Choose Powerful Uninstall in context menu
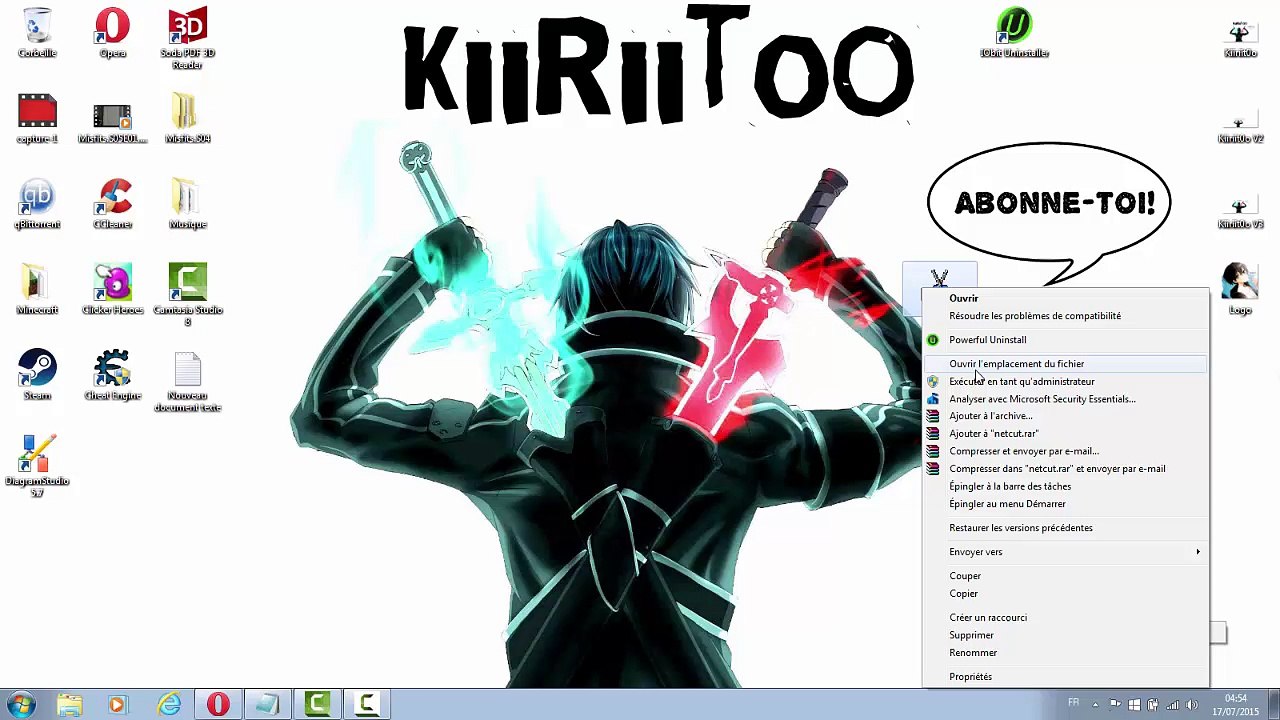The image size is (1280, 720). (x=1065, y=340)
